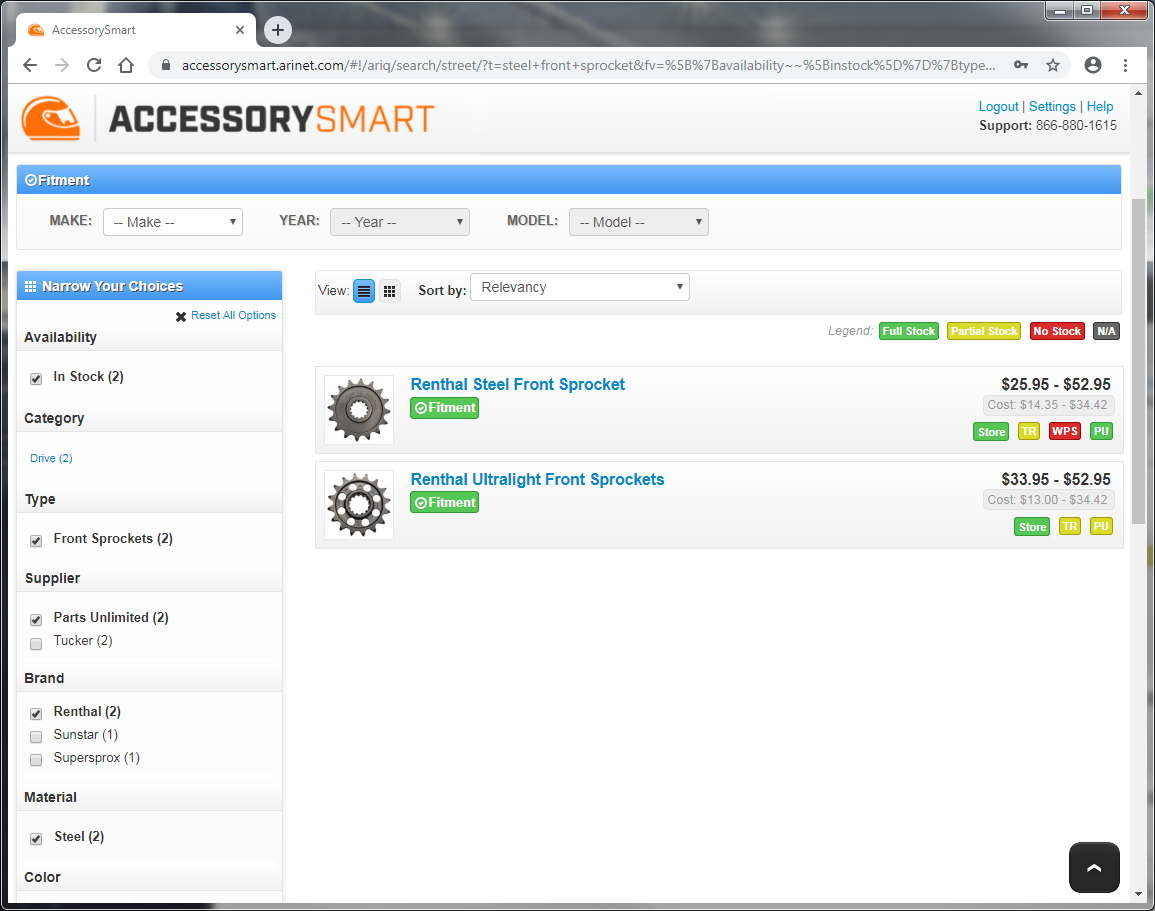Click the red WPS stock badge
This screenshot has height=911, width=1155.
point(1064,432)
